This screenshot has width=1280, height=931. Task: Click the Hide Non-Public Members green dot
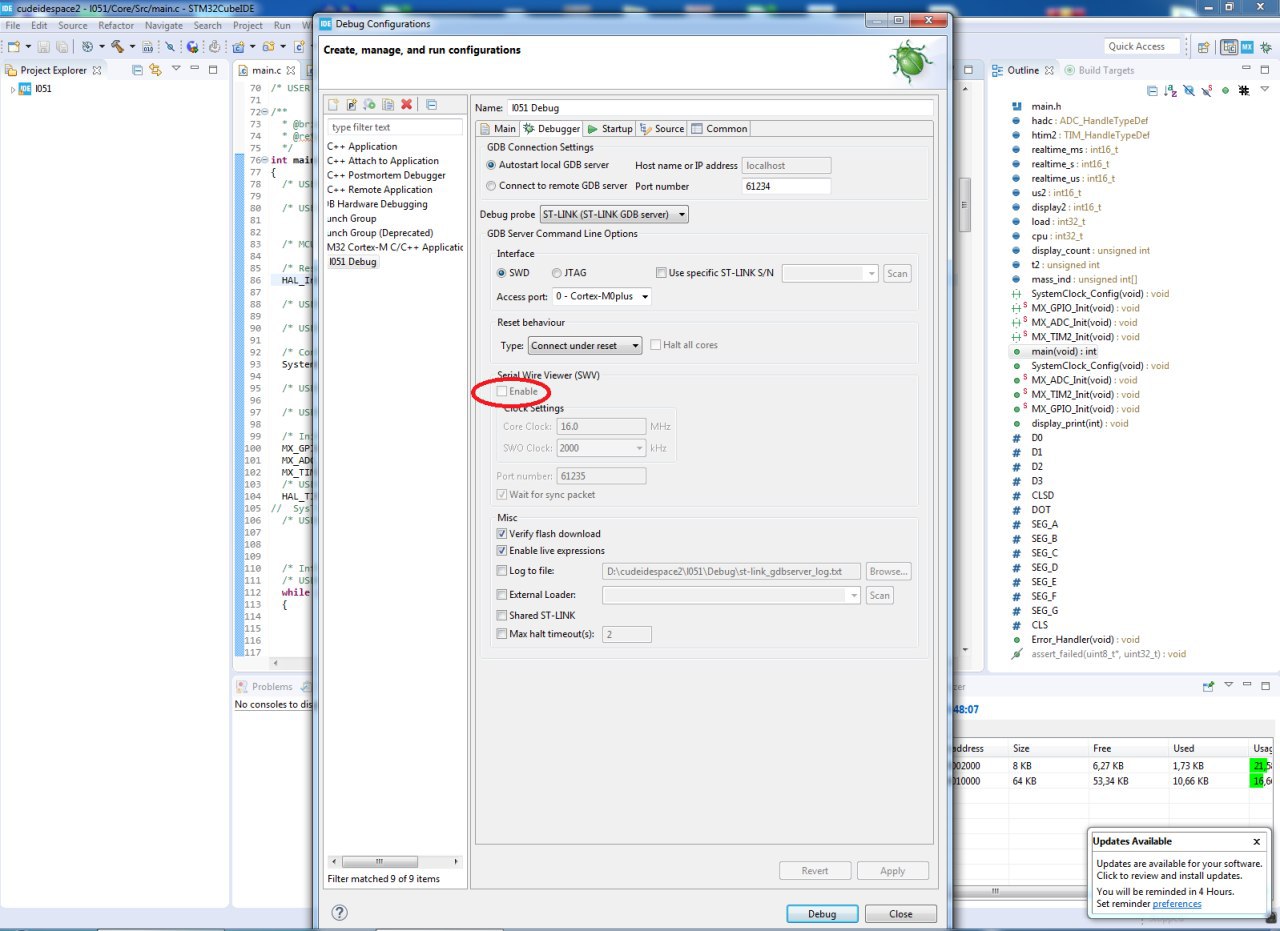point(1225,90)
